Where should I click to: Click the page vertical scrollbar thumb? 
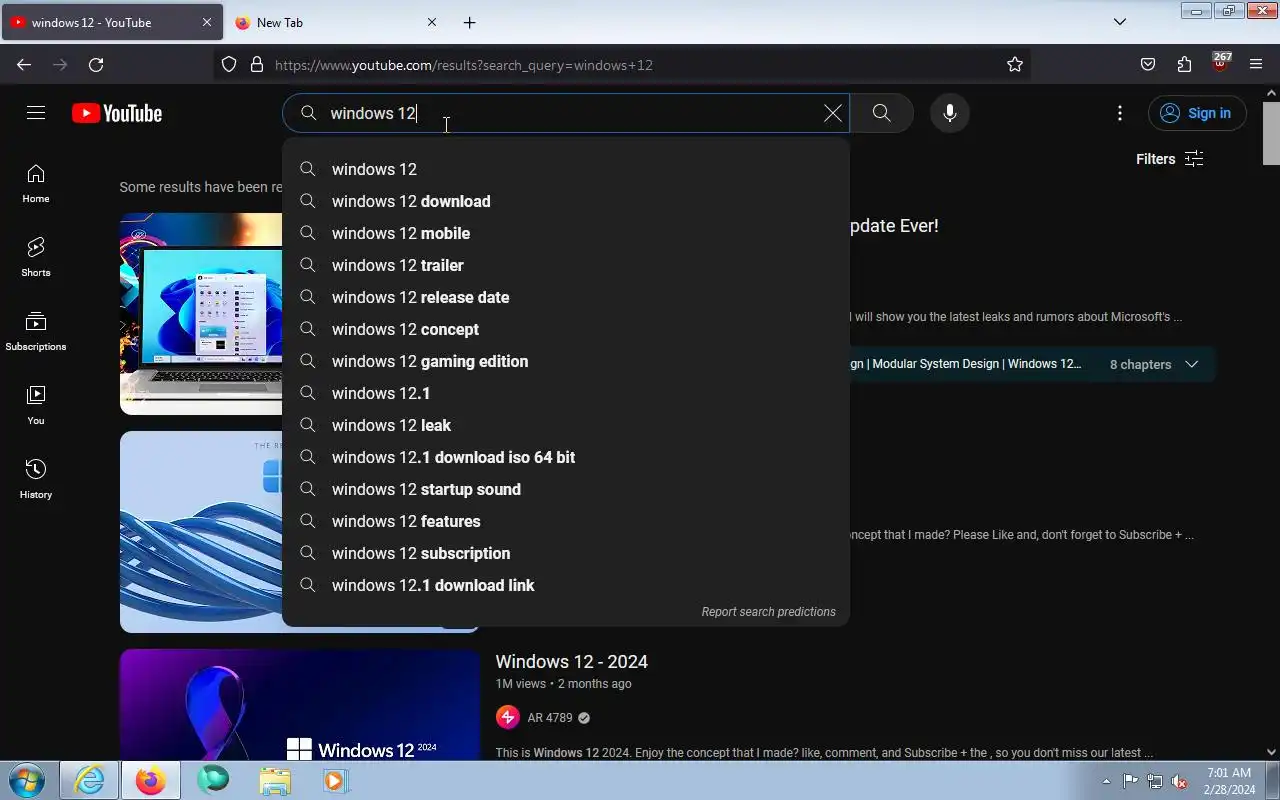click(1271, 132)
